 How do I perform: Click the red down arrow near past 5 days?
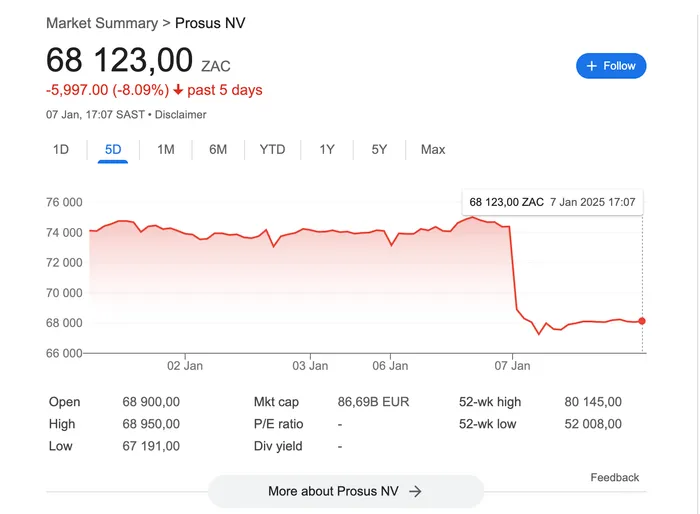point(178,90)
